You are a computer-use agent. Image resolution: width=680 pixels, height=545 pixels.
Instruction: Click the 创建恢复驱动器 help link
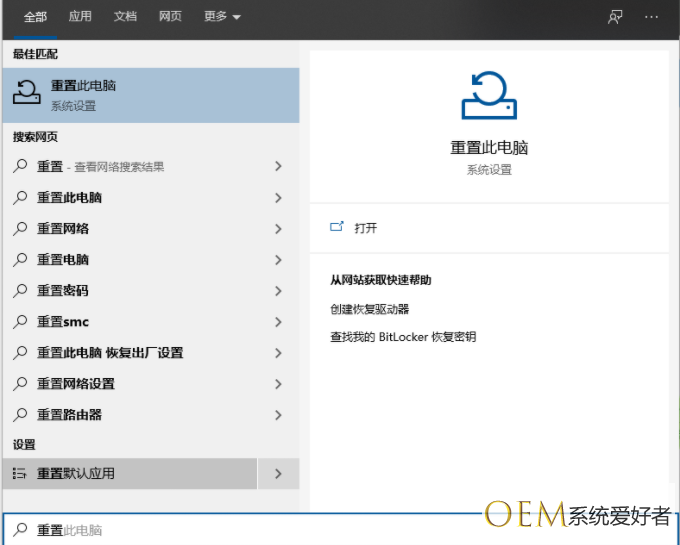tap(370, 309)
